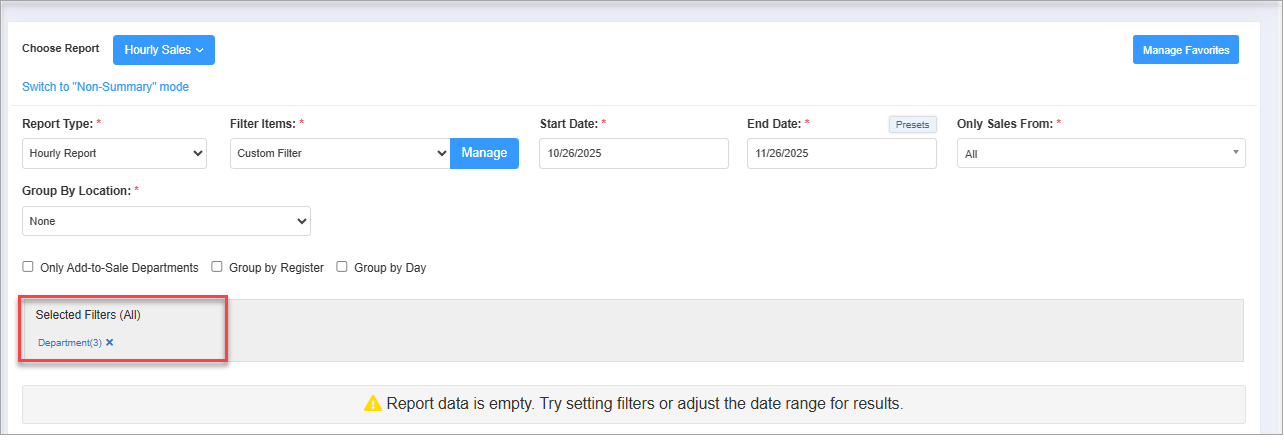Open the Group By Location dropdown
Image resolution: width=1284 pixels, height=448 pixels.
(166, 221)
